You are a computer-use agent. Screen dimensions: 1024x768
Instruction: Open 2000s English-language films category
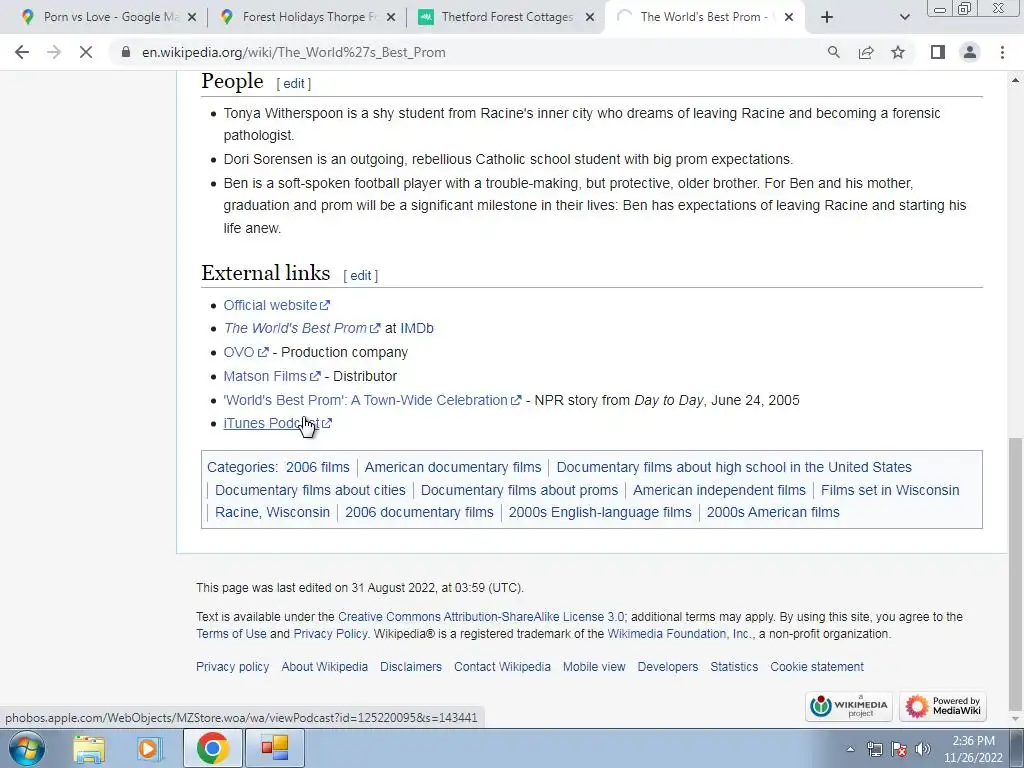[x=600, y=512]
